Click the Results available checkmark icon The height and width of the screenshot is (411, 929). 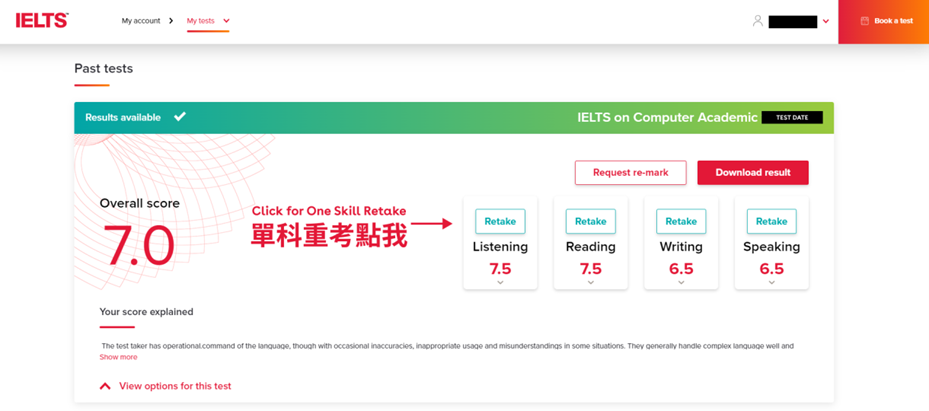(x=180, y=117)
